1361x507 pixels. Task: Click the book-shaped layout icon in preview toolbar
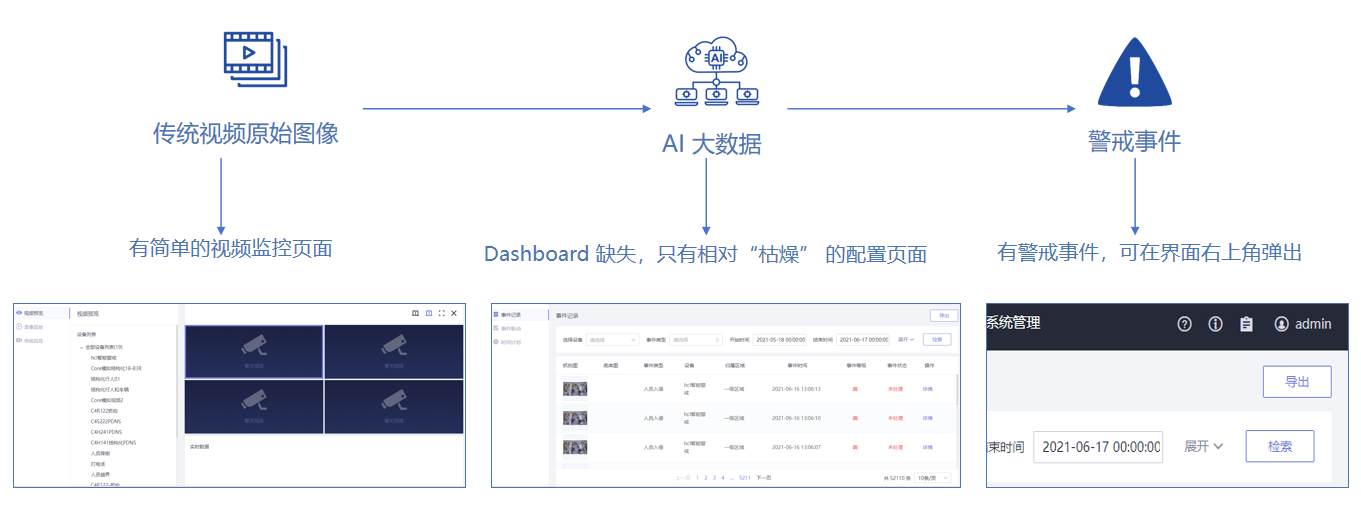coord(415,314)
